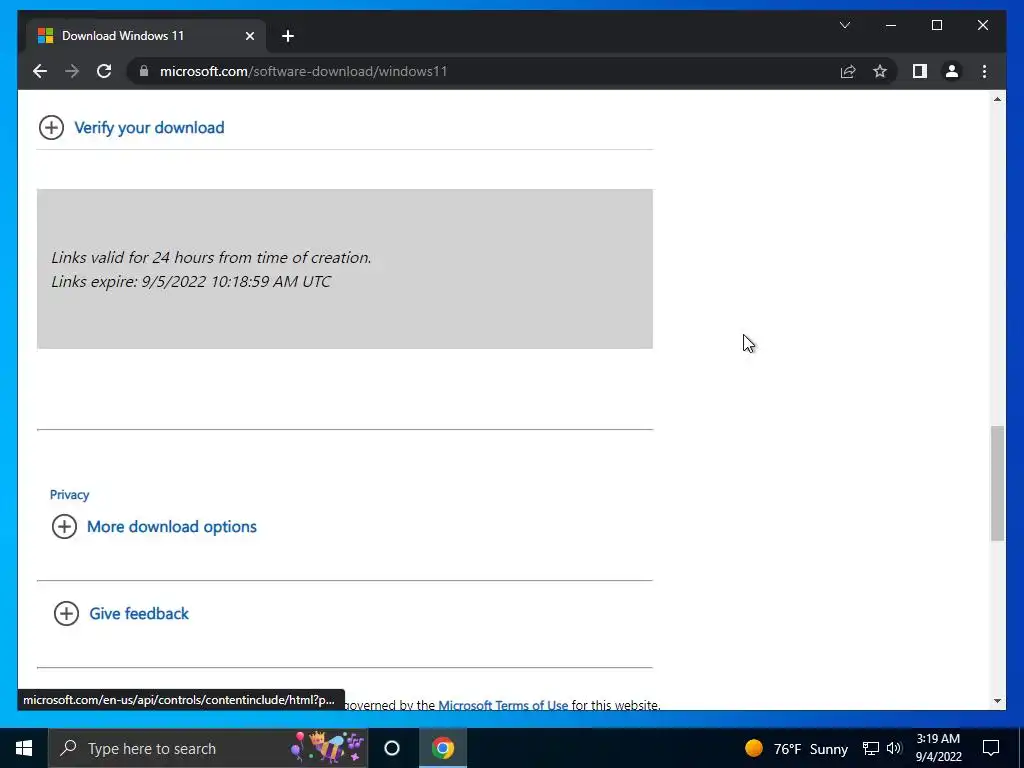The width and height of the screenshot is (1024, 768).
Task: Open Microsoft Terms of Use link
Action: coord(503,705)
